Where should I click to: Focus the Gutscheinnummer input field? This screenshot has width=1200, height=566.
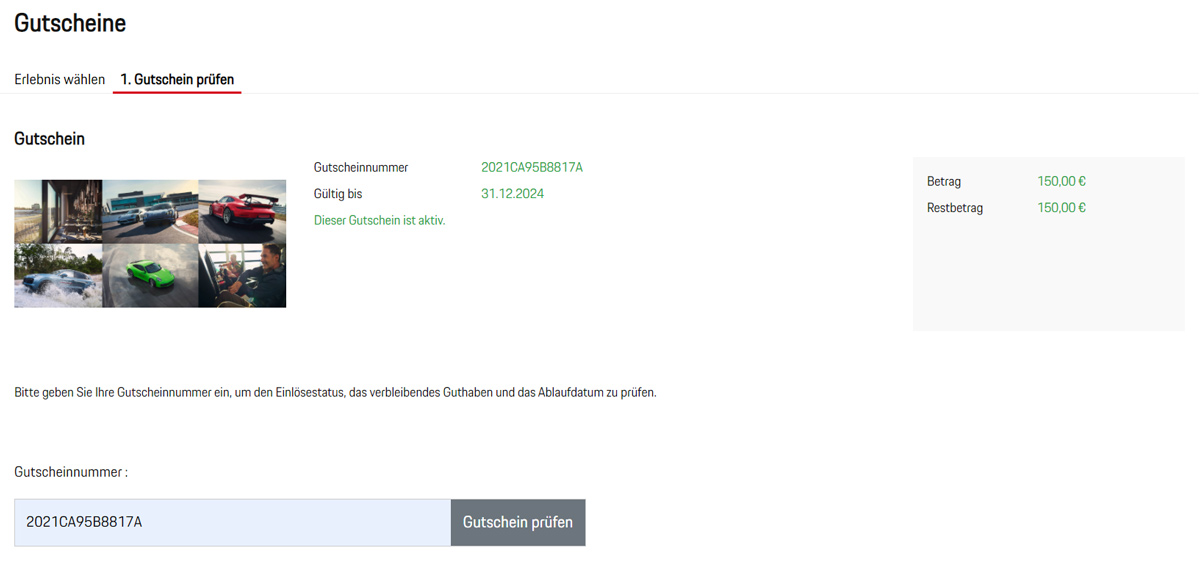point(233,522)
